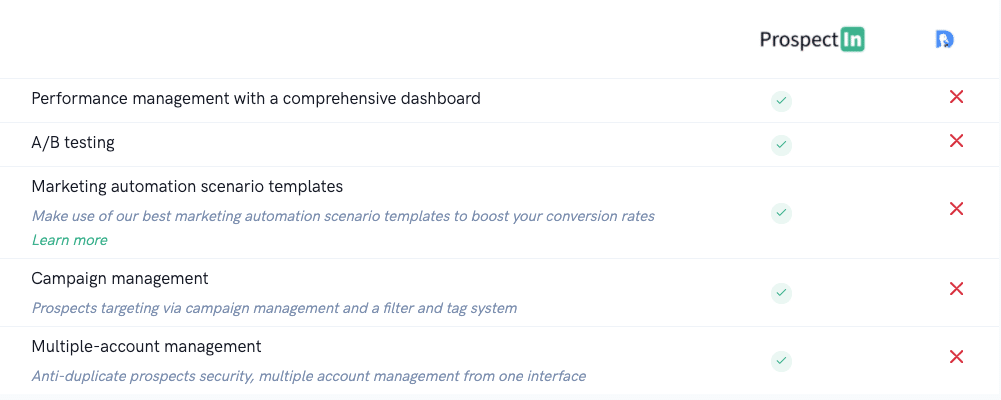Click red cross for Performance management row
This screenshot has height=400, width=1001.
[956, 97]
